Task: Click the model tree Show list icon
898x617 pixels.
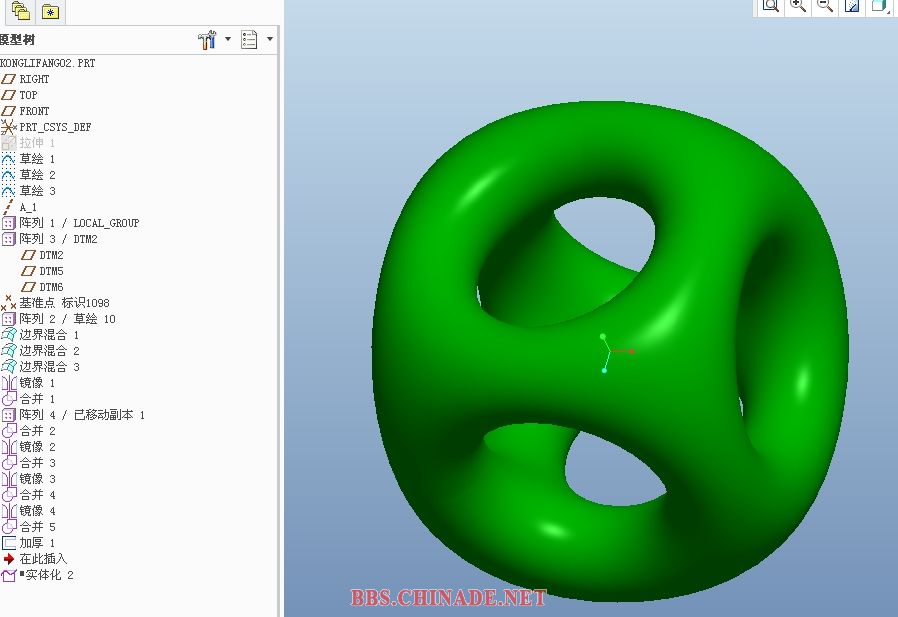Action: 249,40
